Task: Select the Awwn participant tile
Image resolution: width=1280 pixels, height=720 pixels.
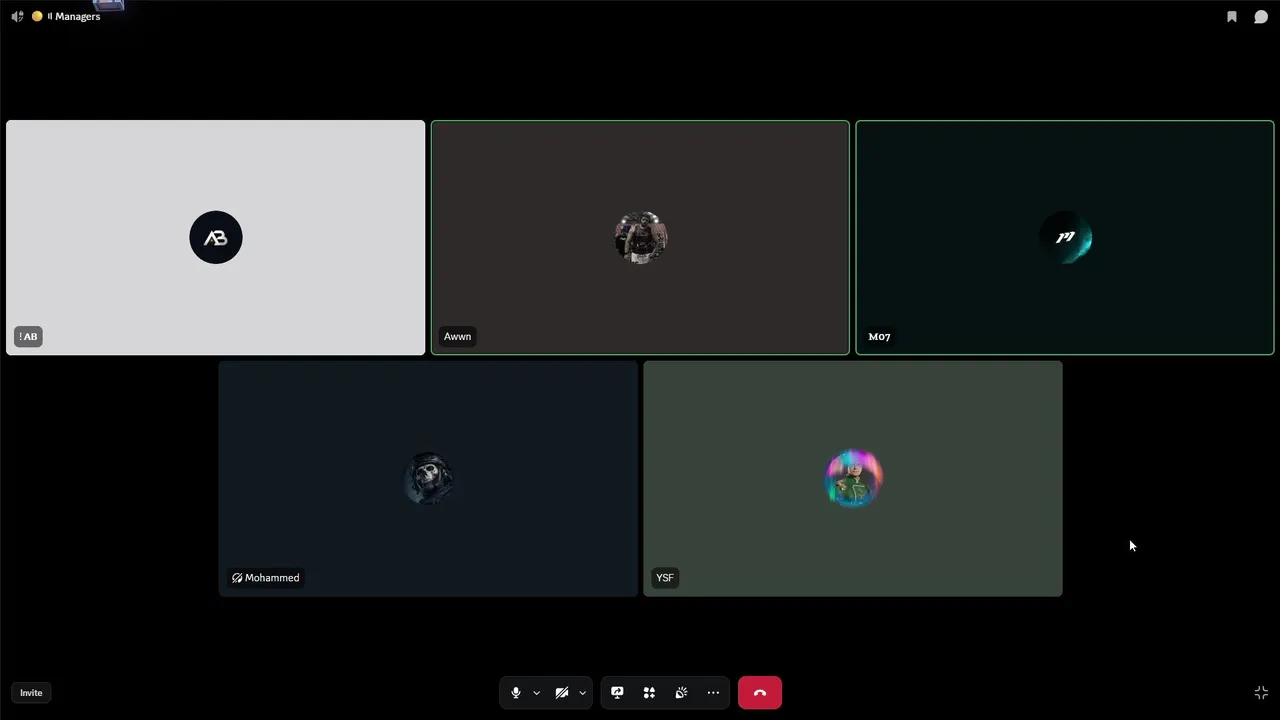Action: click(x=640, y=238)
